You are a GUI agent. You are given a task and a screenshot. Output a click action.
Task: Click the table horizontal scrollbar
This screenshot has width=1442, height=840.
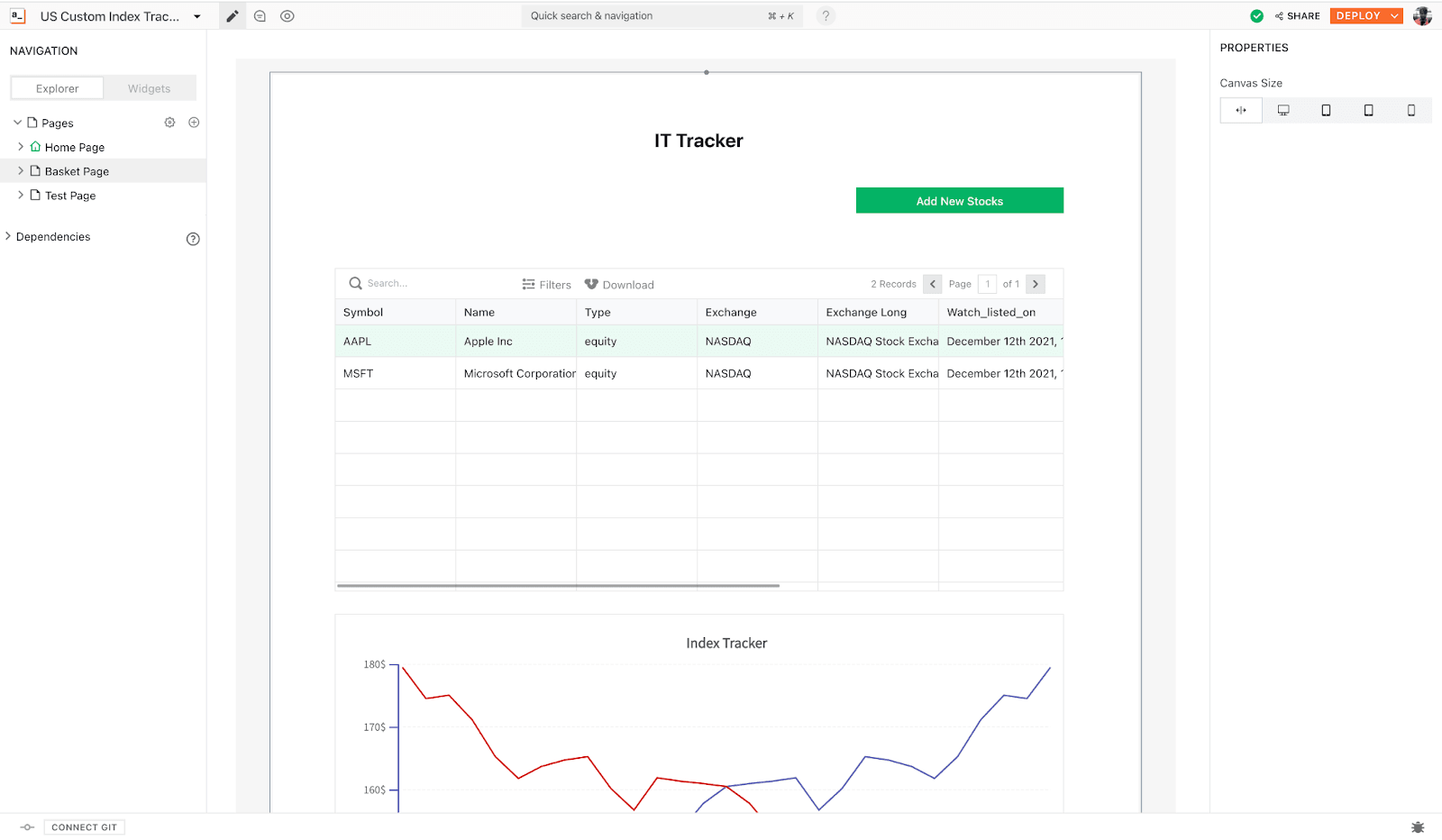coord(558,586)
